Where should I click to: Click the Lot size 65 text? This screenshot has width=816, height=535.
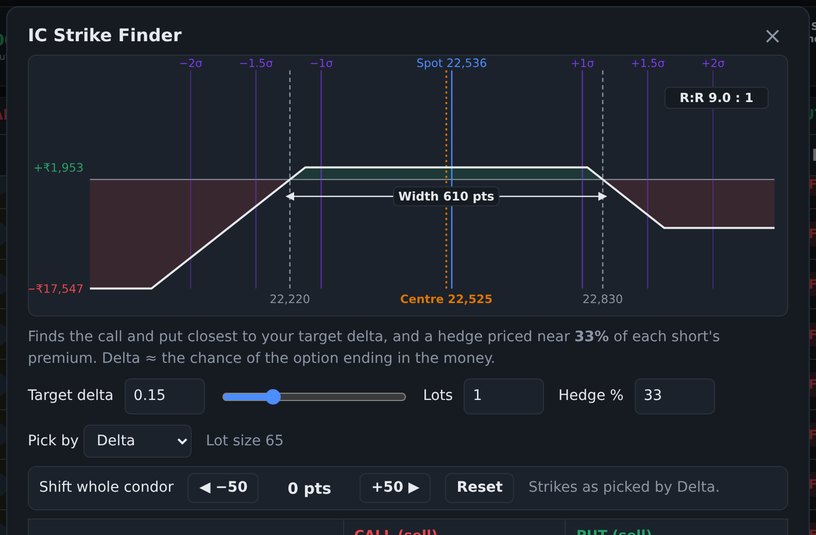pos(244,441)
